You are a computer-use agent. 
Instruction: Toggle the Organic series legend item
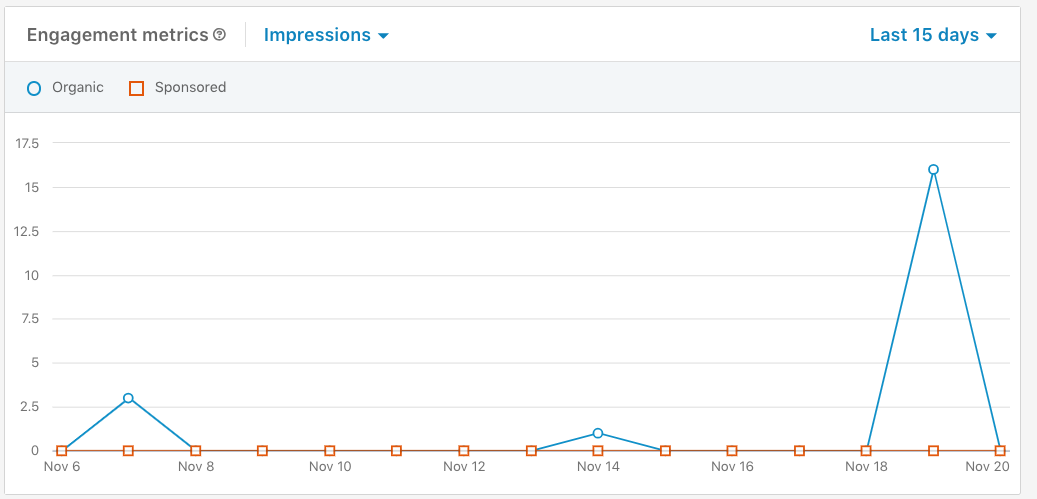point(66,88)
